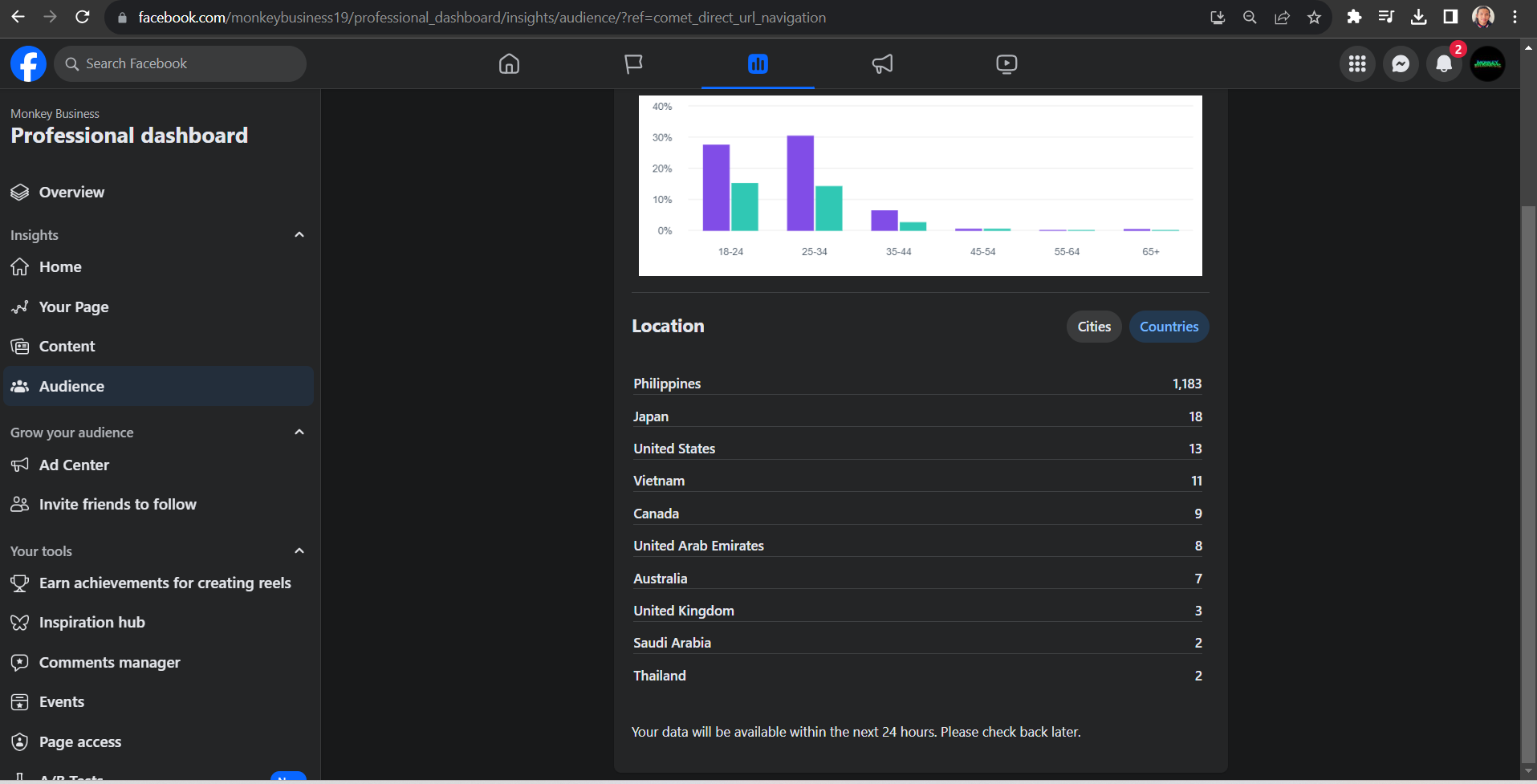Open the Pages flag icon

[633, 63]
